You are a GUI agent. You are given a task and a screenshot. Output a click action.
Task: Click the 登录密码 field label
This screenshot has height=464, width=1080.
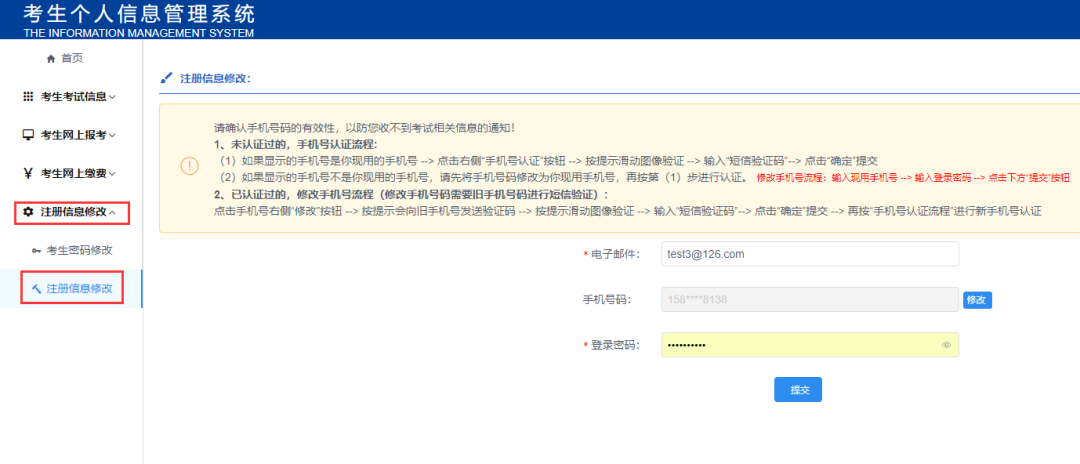click(x=616, y=345)
